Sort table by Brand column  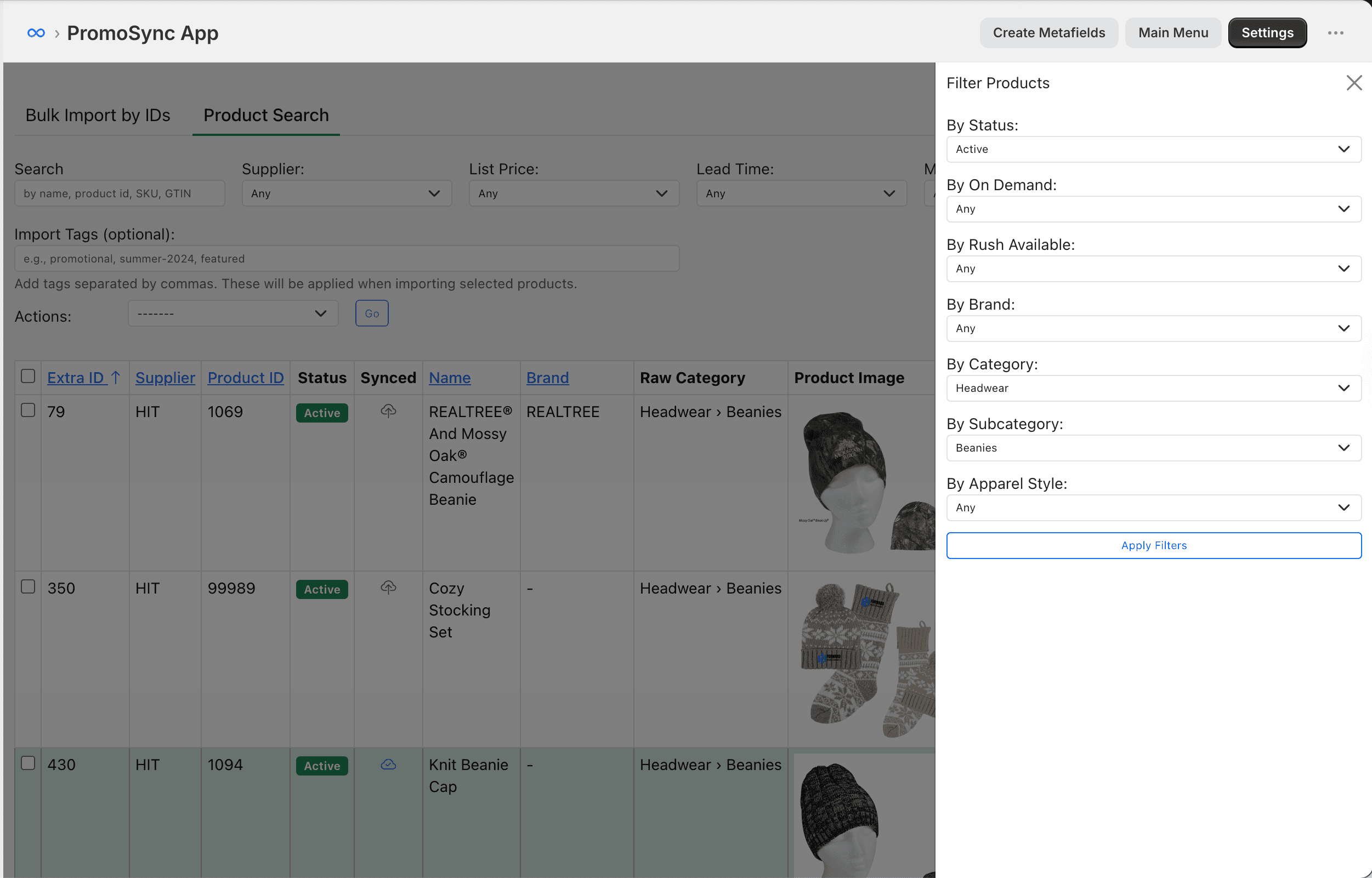click(x=548, y=378)
